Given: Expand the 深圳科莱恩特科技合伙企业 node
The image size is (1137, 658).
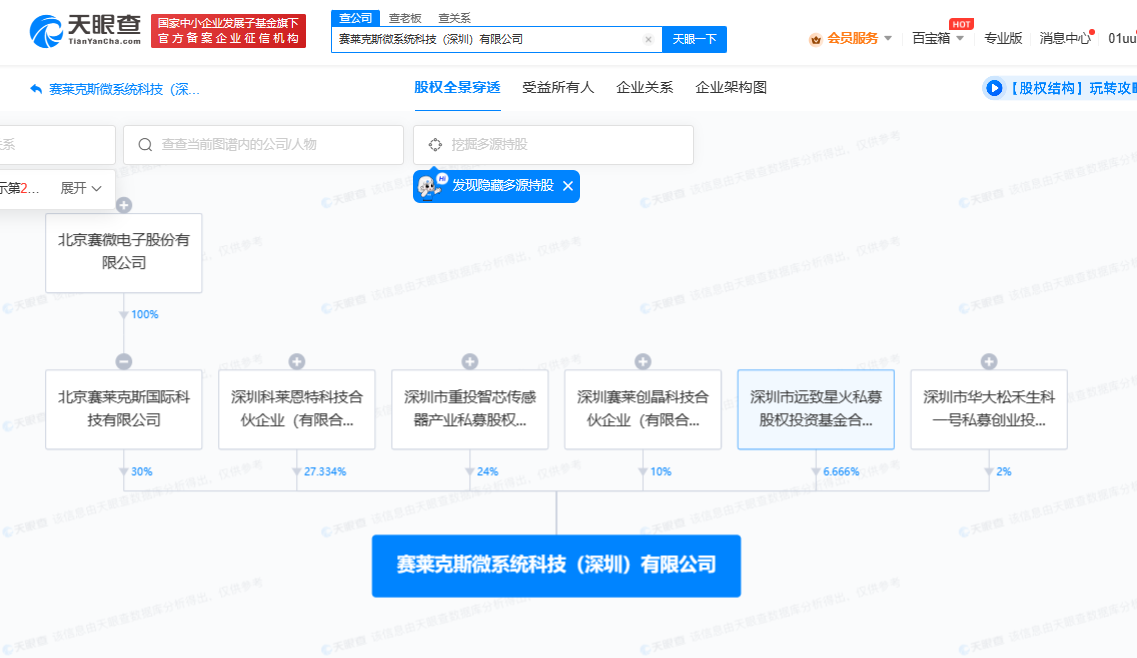Looking at the screenshot, I should click(x=297, y=361).
